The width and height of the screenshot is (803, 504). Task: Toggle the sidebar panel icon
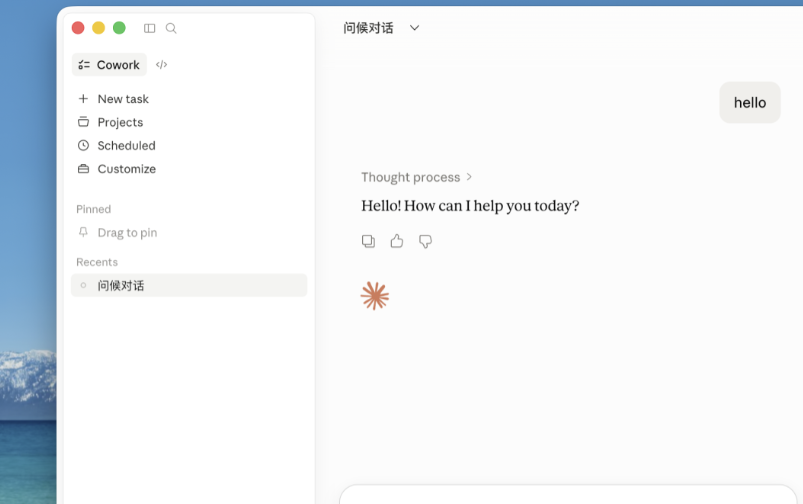click(x=150, y=28)
